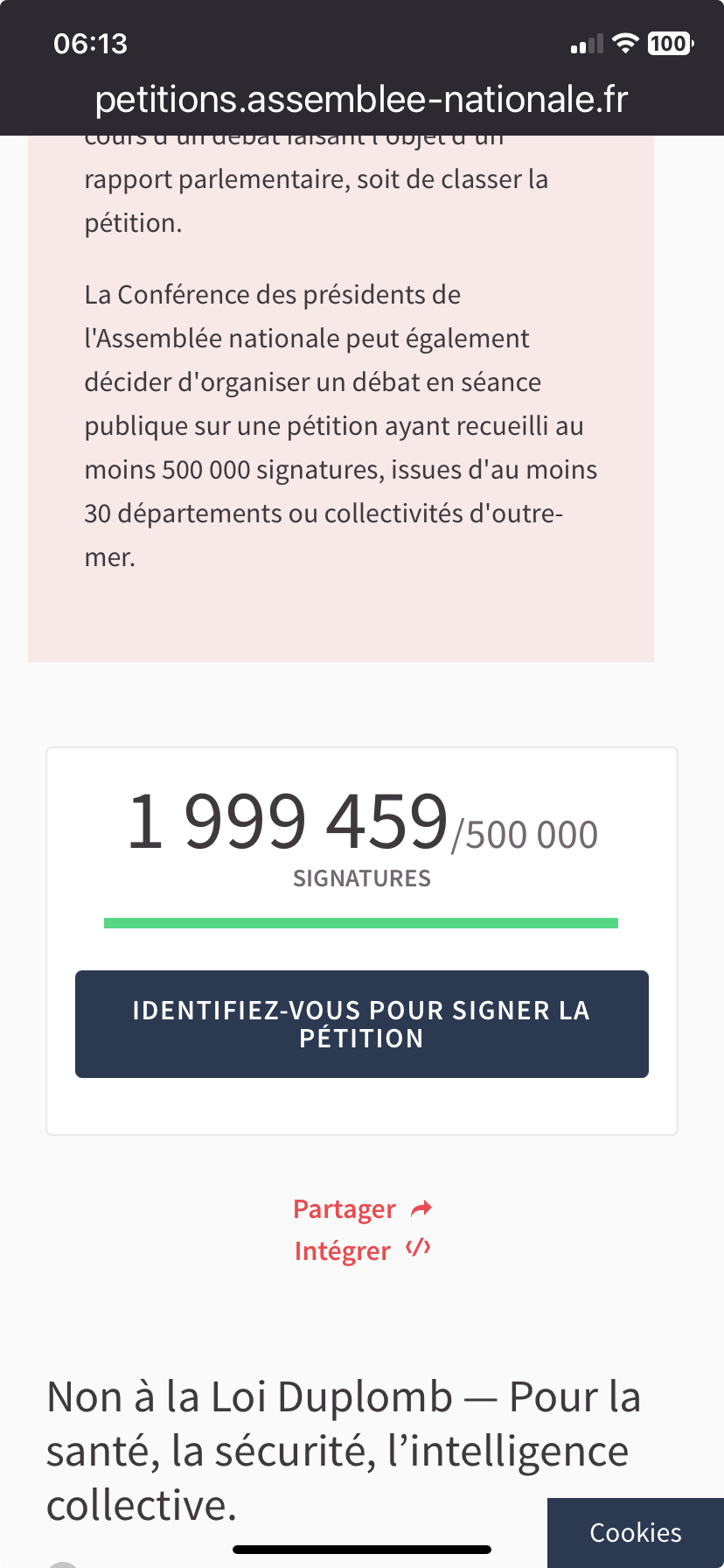
Task: Select the Intégrer link
Action: [x=343, y=1251]
